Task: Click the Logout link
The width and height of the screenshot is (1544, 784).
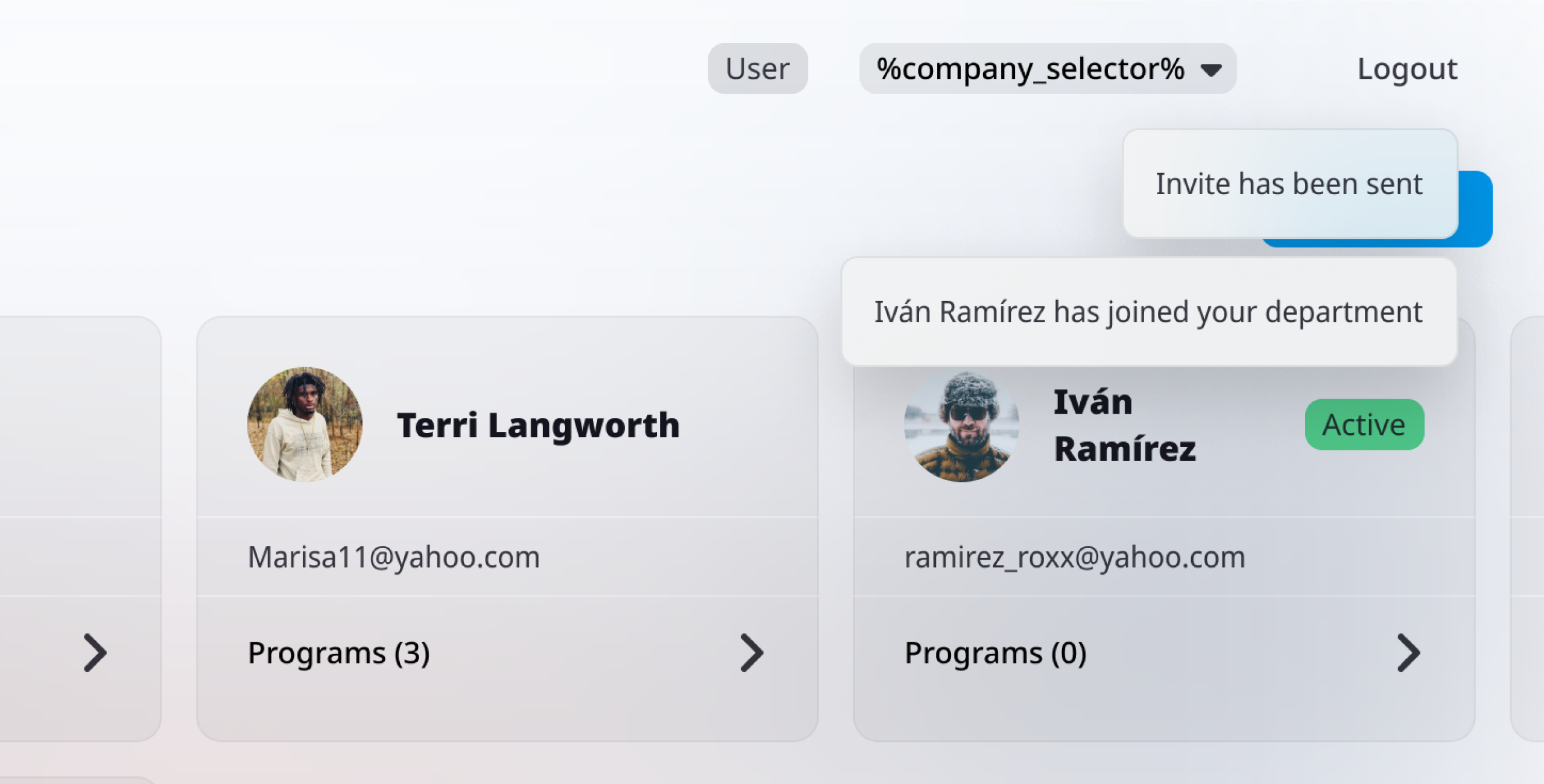Action: pyautogui.click(x=1406, y=68)
